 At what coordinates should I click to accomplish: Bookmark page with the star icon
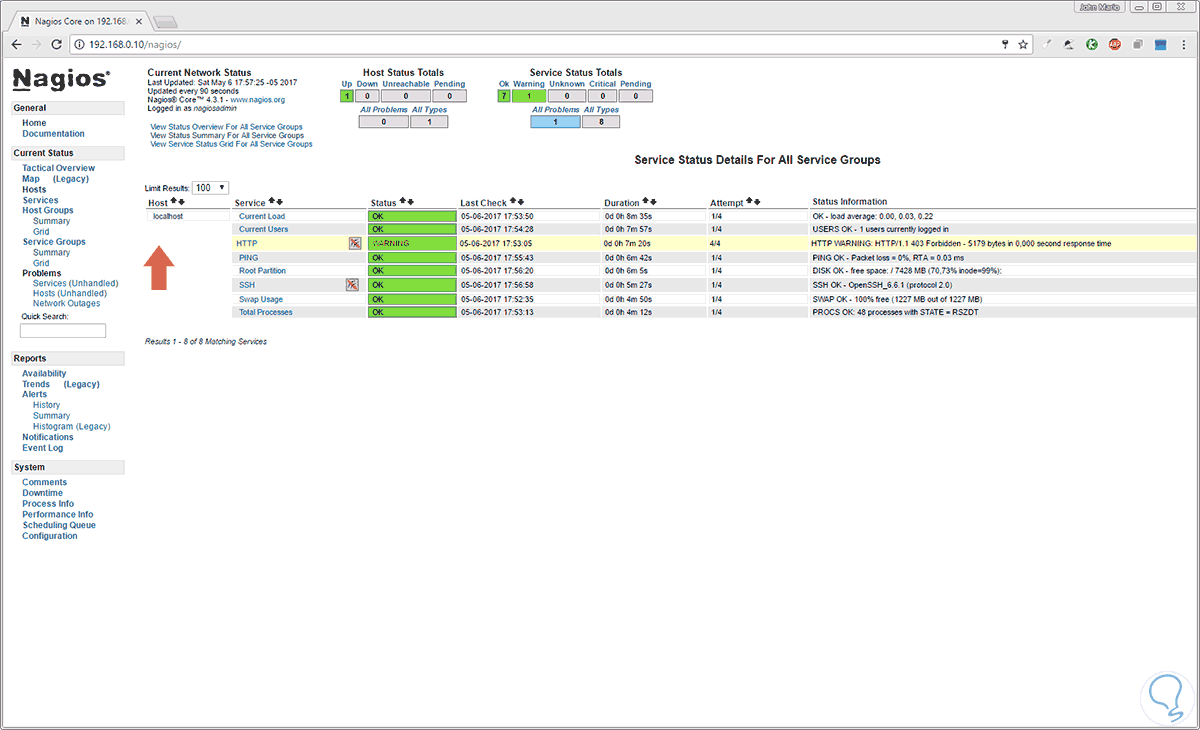pos(1023,44)
